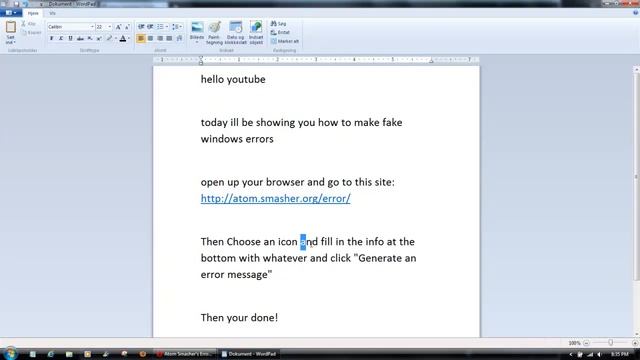
Task: Switch to Atom Smasher's Error taskbar window
Action: click(x=184, y=354)
